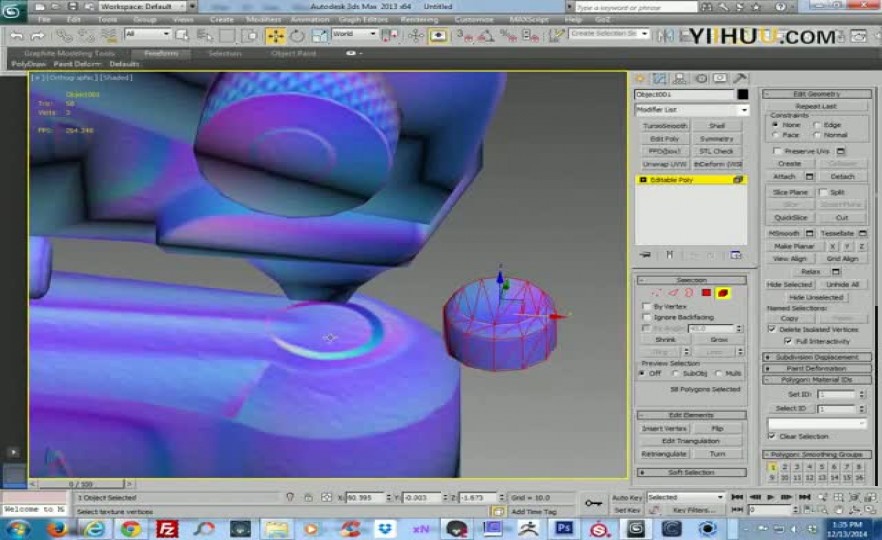Enable the By Vertex checkbox

(x=646, y=307)
